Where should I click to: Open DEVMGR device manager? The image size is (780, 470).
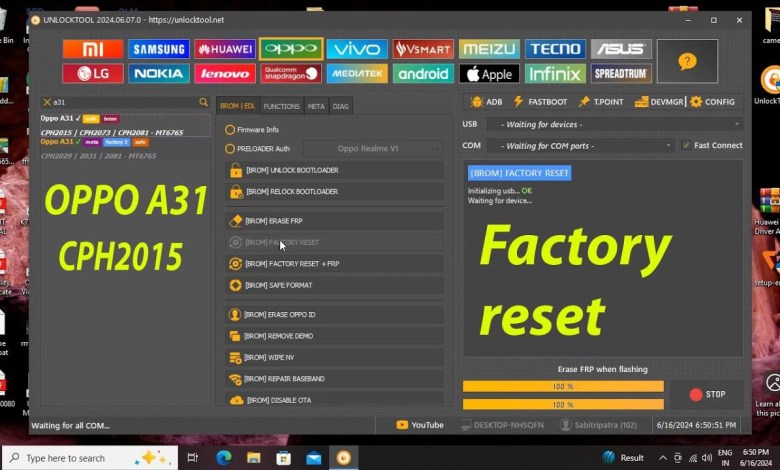point(659,101)
